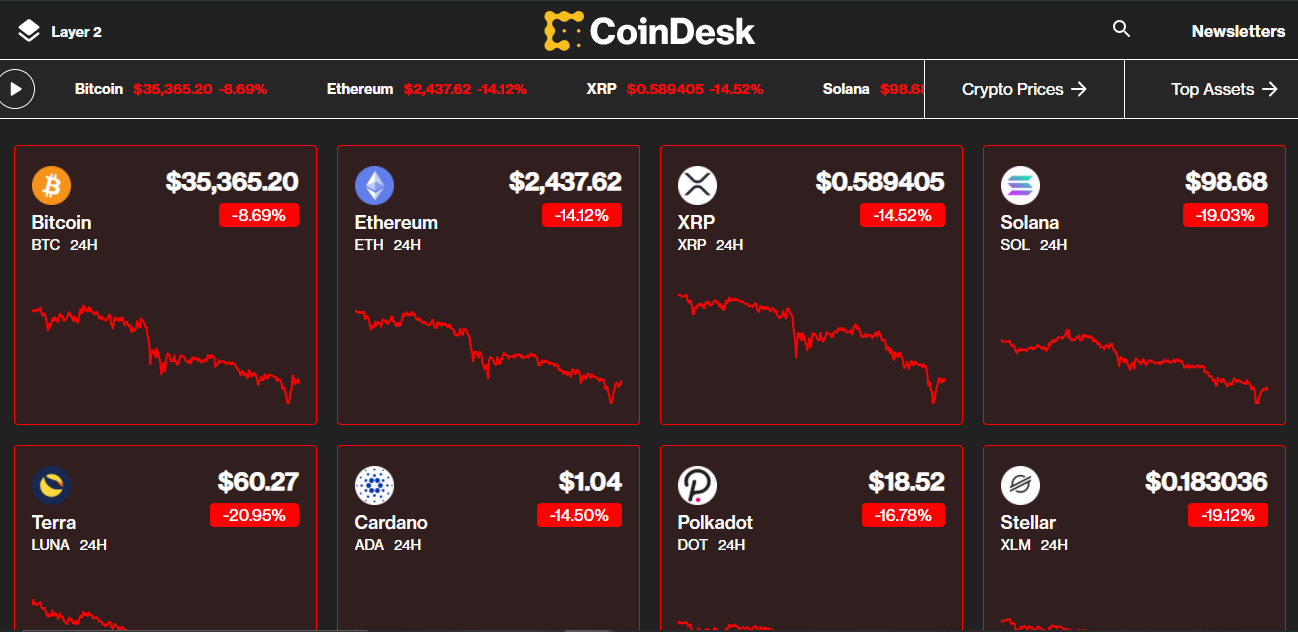Click the Polkadot logo icon
Viewport: 1298px width, 632px height.
(697, 485)
